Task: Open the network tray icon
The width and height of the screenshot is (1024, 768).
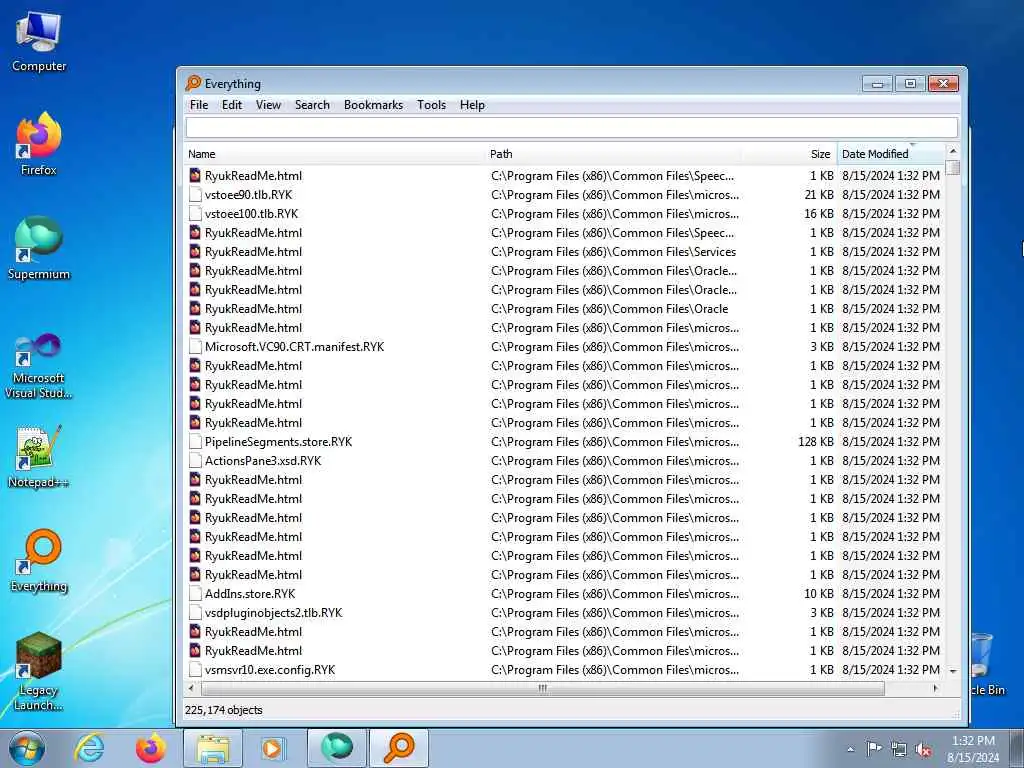Action: click(899, 749)
